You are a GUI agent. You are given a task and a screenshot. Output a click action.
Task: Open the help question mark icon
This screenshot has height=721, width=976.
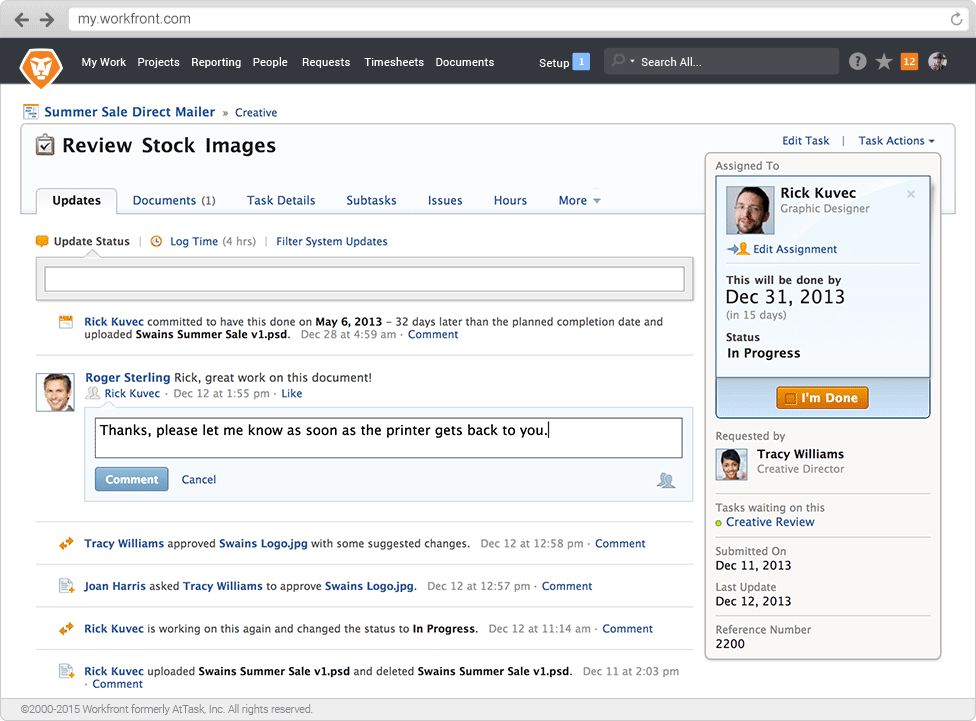[x=857, y=62]
